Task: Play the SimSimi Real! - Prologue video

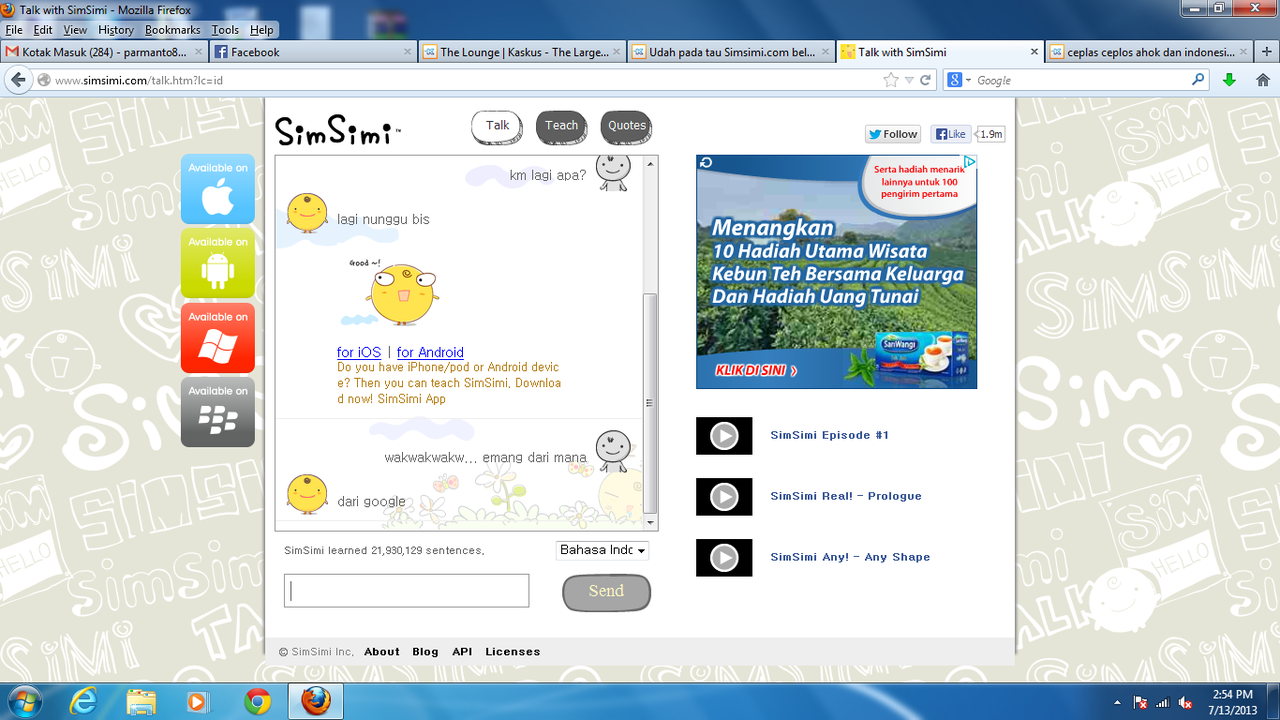Action: pos(724,497)
